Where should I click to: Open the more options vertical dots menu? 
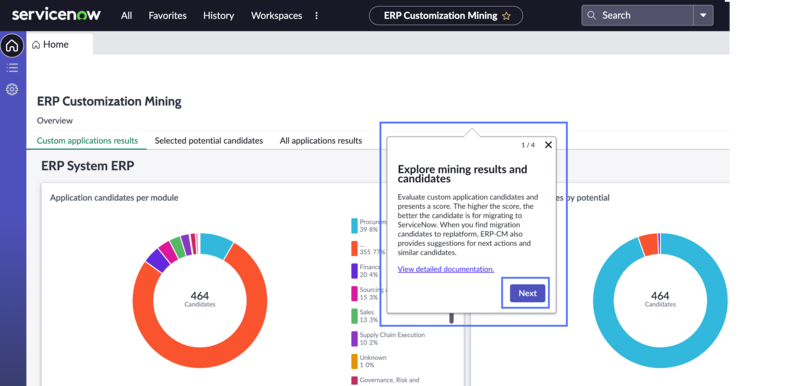(317, 16)
